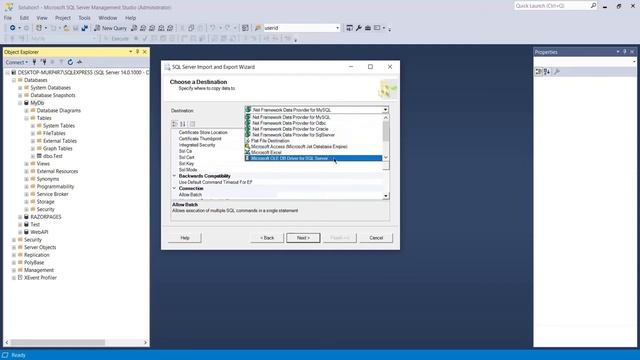Open a New Query window
Viewport: 640px width, 360px height.
click(x=110, y=28)
